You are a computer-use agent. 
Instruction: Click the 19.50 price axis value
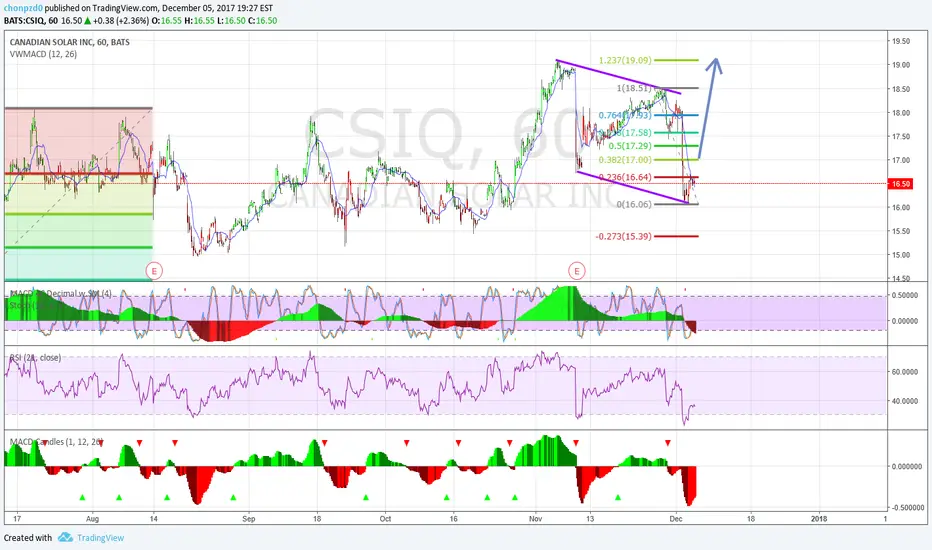point(900,41)
